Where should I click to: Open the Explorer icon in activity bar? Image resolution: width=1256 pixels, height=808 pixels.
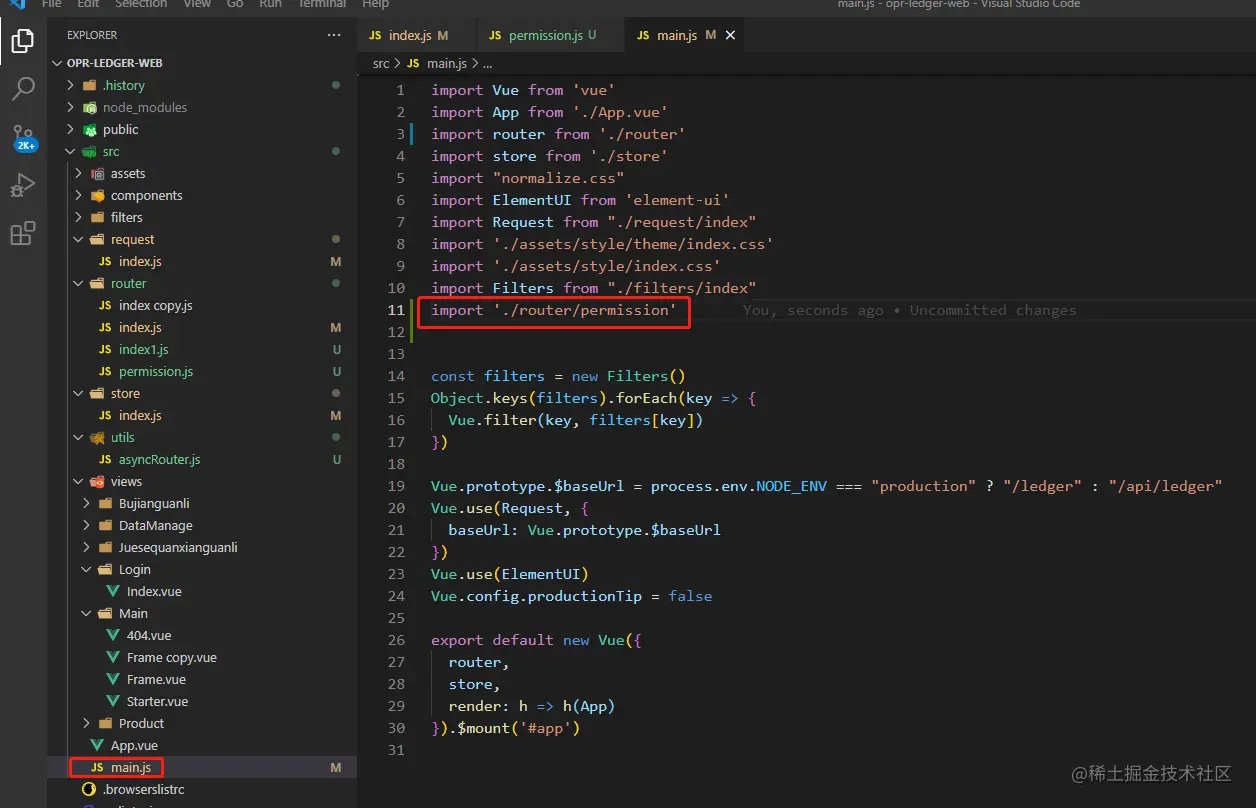[x=22, y=42]
